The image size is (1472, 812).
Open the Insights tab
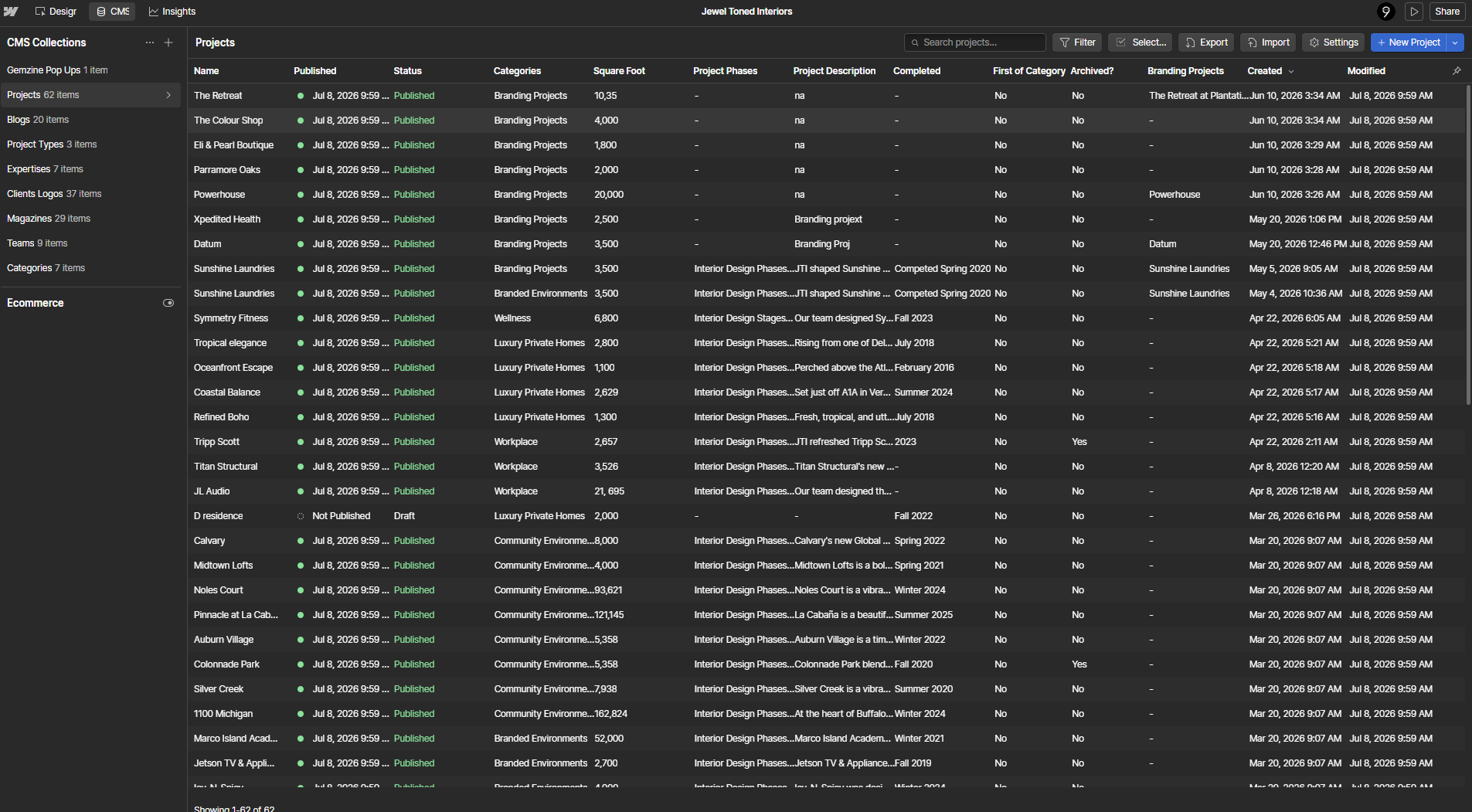(172, 12)
